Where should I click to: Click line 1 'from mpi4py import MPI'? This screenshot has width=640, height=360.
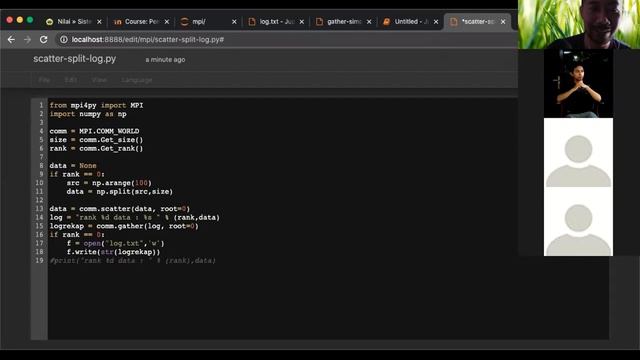(96, 105)
